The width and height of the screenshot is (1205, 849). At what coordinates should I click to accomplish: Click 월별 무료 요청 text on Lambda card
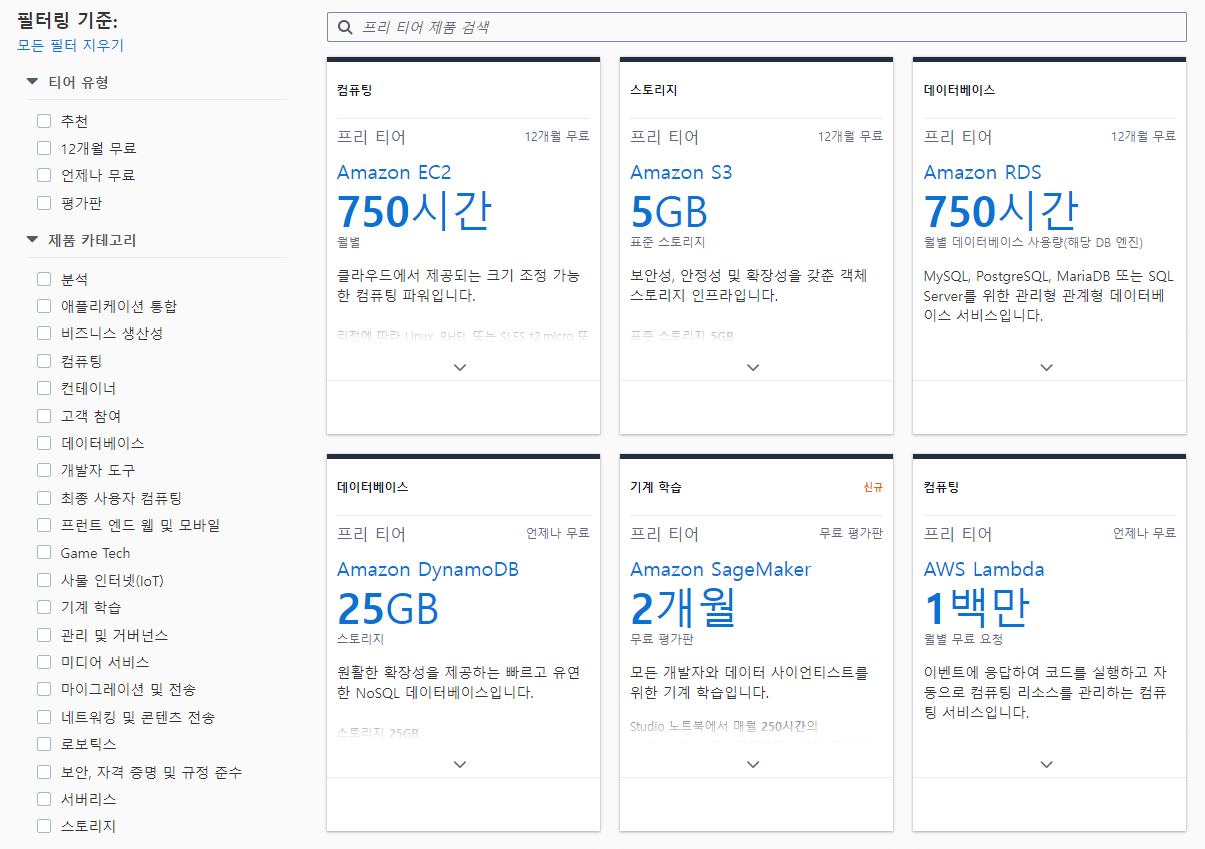pos(963,639)
